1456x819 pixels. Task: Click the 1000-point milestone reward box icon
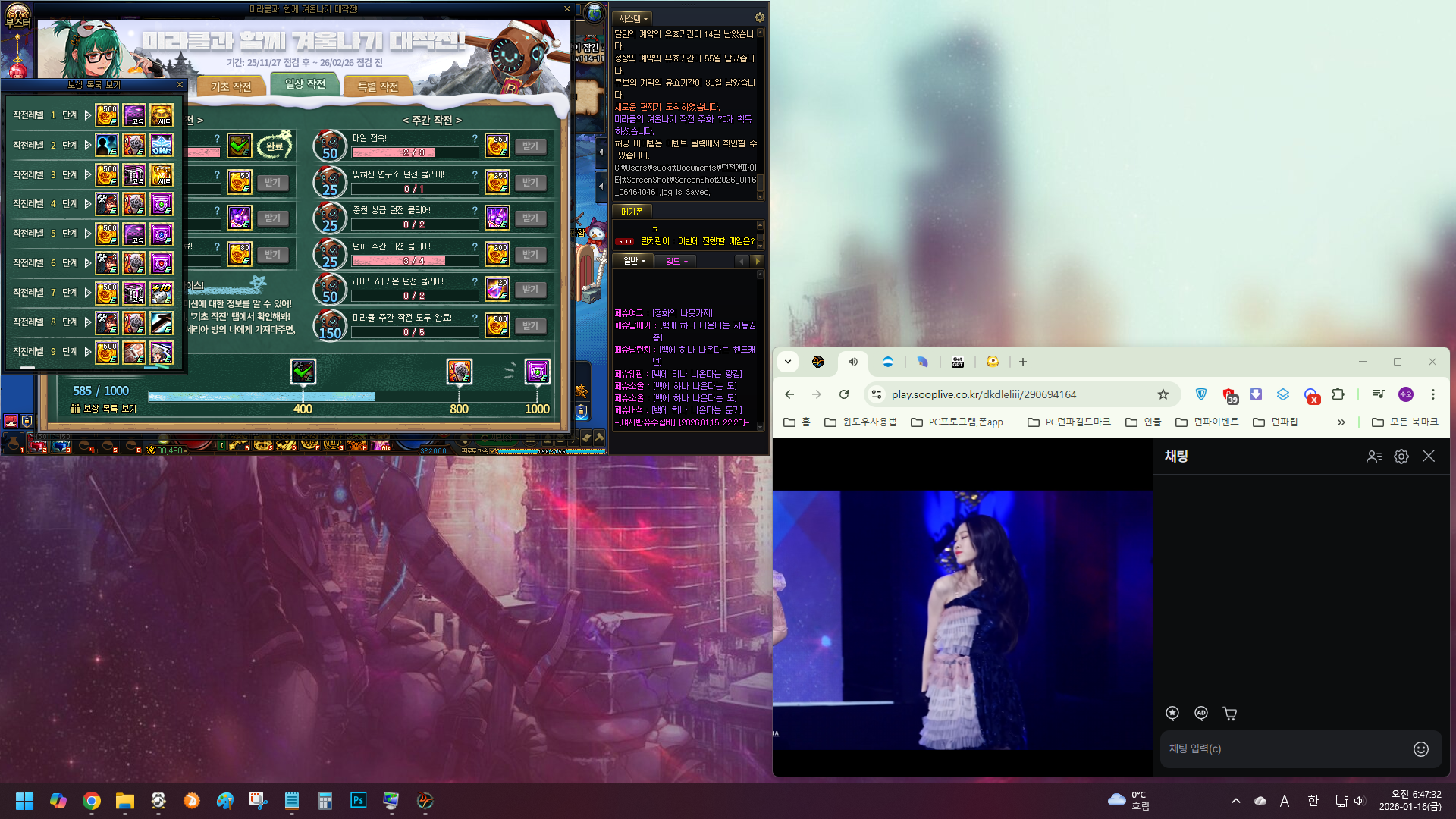pyautogui.click(x=538, y=372)
